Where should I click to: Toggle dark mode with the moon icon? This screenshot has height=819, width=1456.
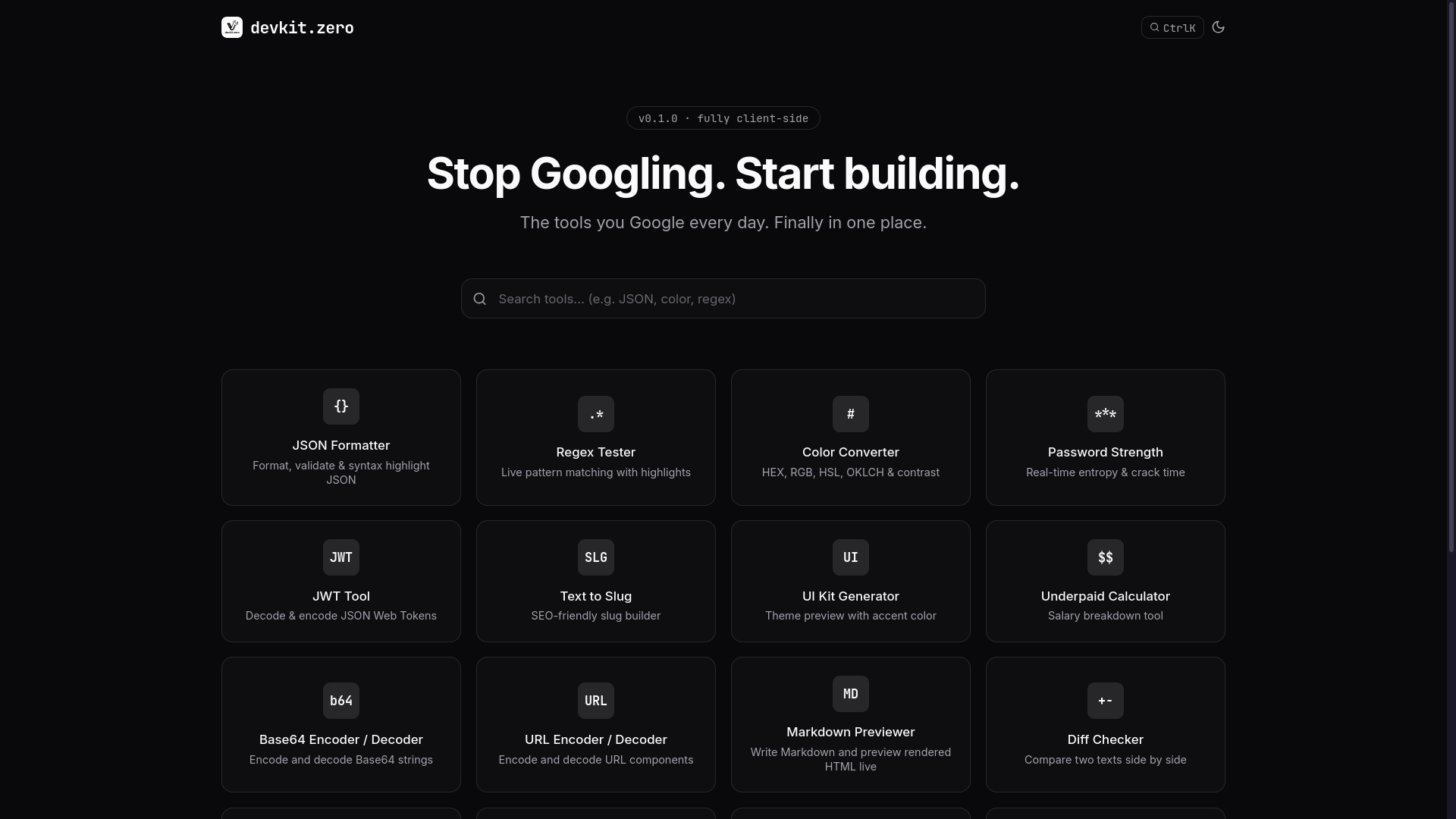tap(1219, 27)
